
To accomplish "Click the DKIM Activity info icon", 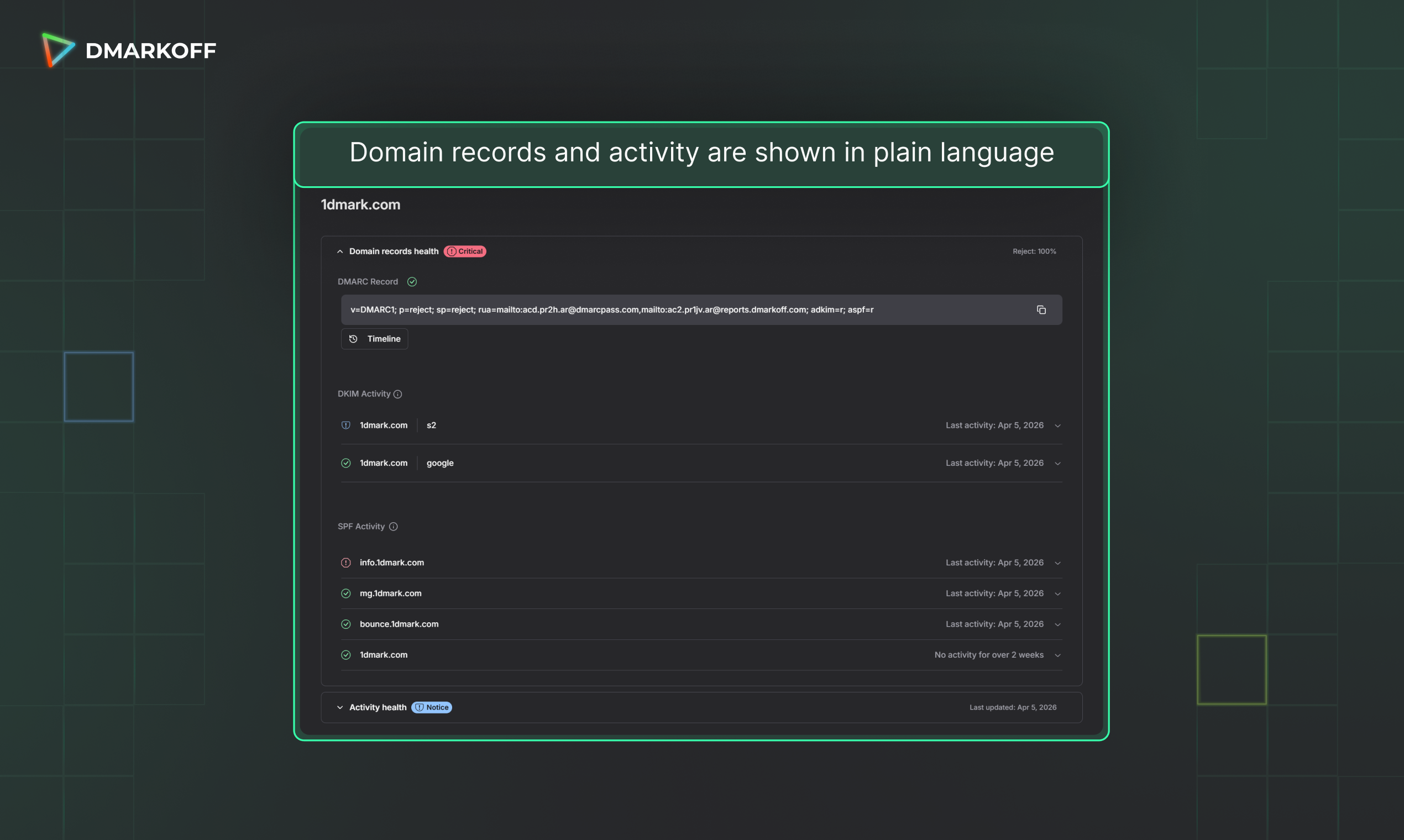I will [x=398, y=394].
